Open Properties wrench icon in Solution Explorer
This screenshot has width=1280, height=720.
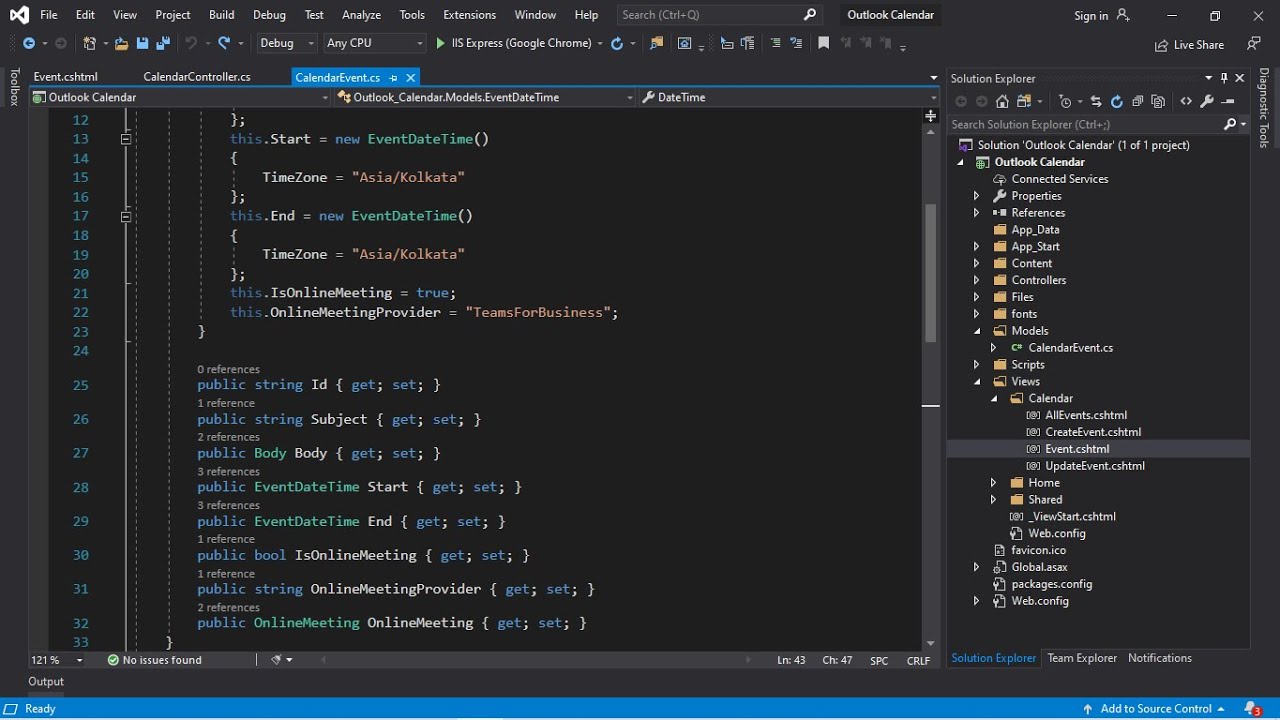point(1207,101)
